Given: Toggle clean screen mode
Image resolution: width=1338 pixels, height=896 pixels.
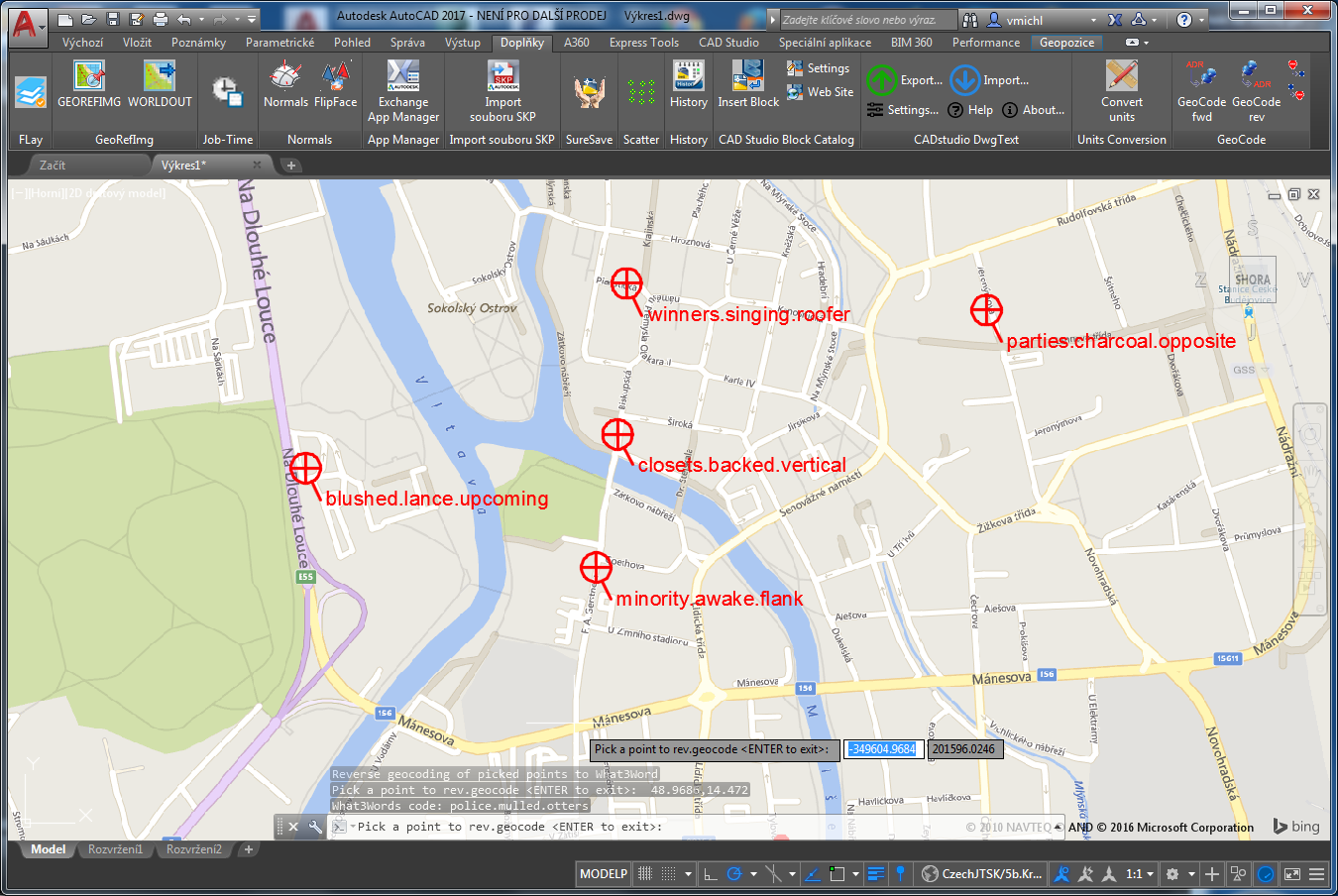Looking at the screenshot, I should (x=1292, y=874).
